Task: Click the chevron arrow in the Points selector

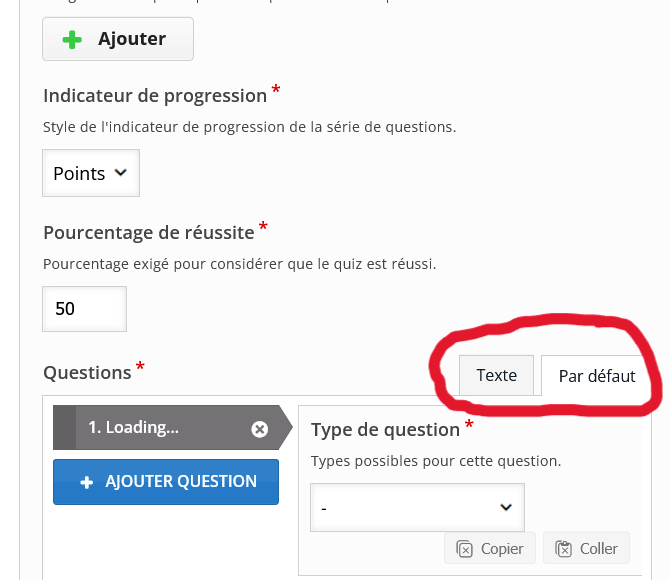Action: 121,173
